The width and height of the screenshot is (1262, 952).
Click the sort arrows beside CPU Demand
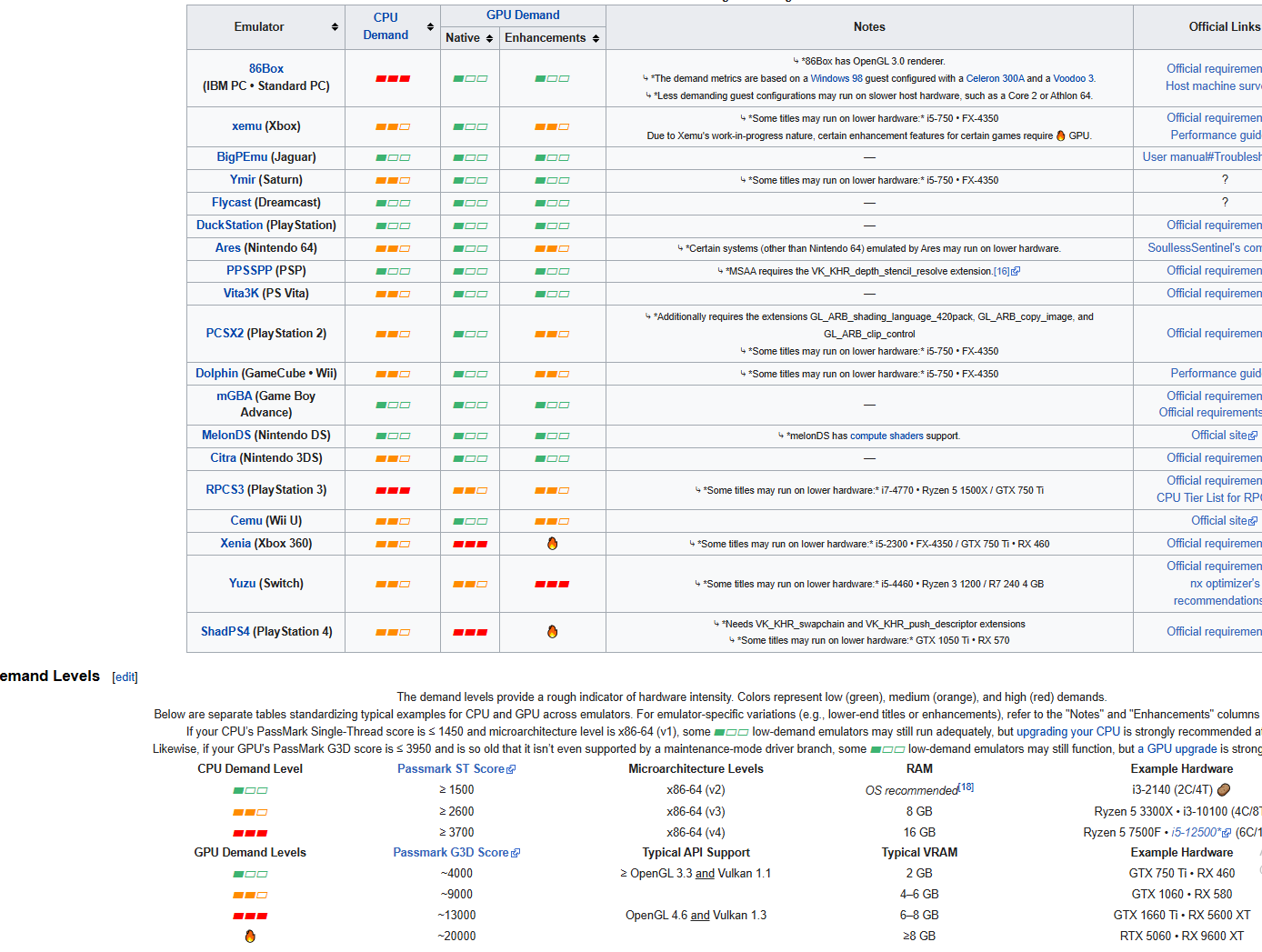pos(430,27)
